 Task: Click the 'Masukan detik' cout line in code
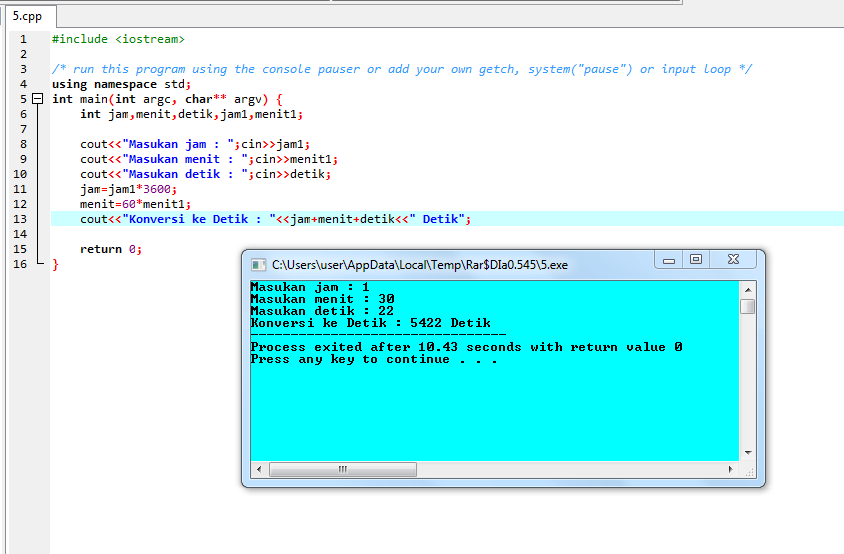(x=206, y=175)
